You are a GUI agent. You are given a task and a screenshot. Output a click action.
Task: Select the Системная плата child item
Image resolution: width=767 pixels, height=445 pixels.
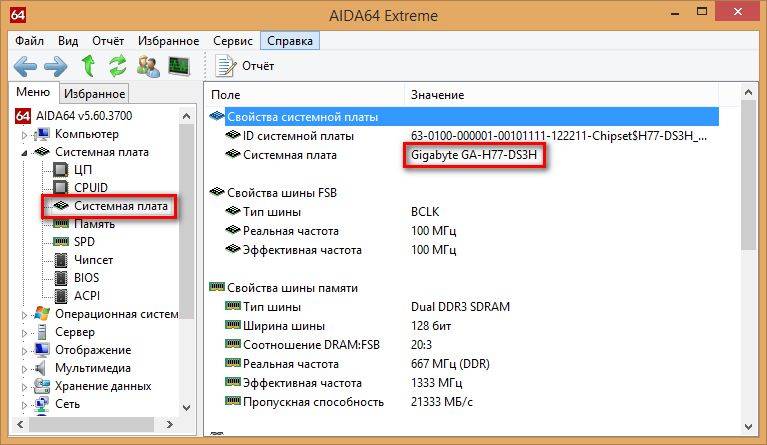pos(121,206)
